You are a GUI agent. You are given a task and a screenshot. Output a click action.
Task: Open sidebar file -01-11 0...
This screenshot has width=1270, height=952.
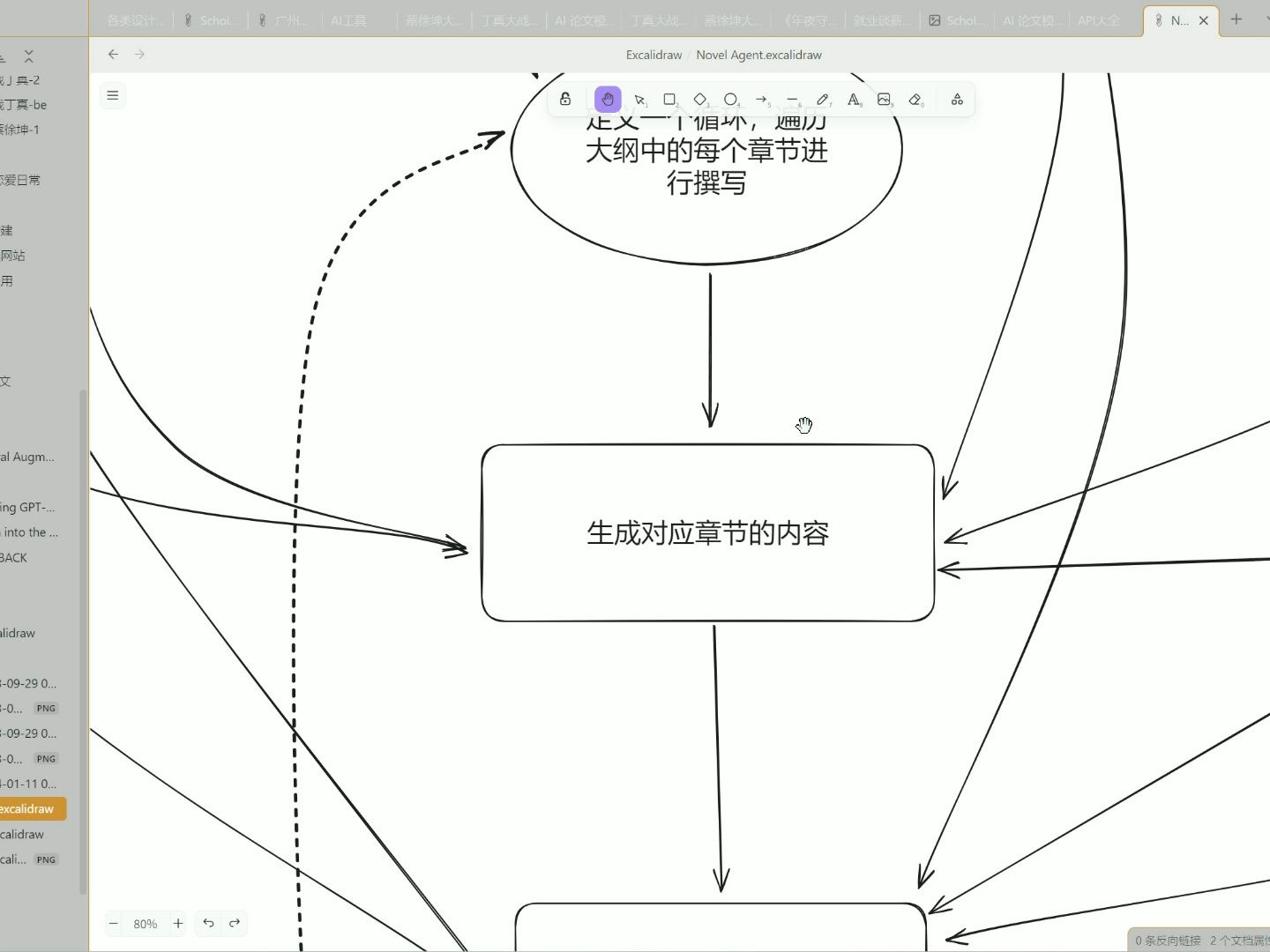coord(28,784)
